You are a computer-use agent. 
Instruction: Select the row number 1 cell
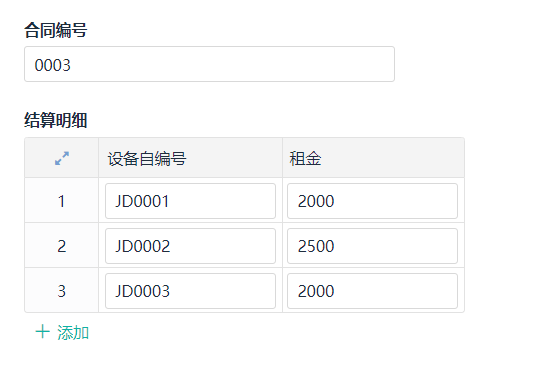(62, 201)
